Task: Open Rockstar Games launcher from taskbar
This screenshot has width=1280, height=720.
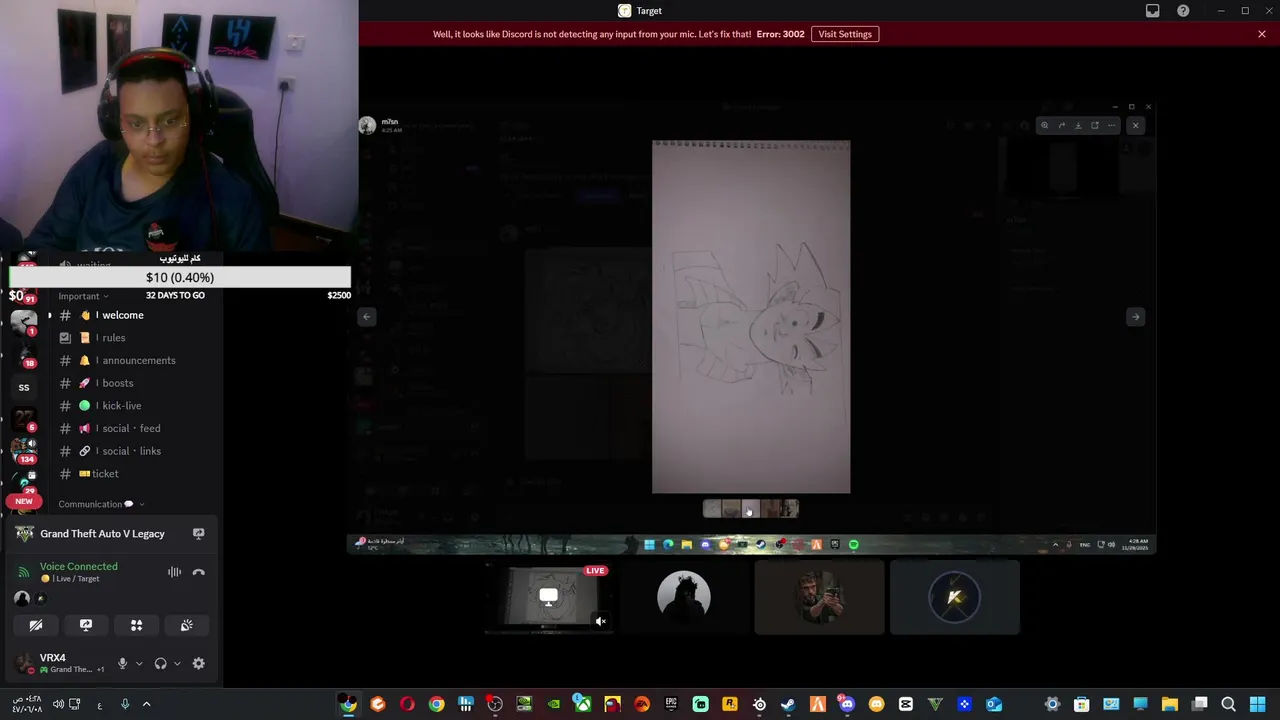Action: pyautogui.click(x=730, y=704)
